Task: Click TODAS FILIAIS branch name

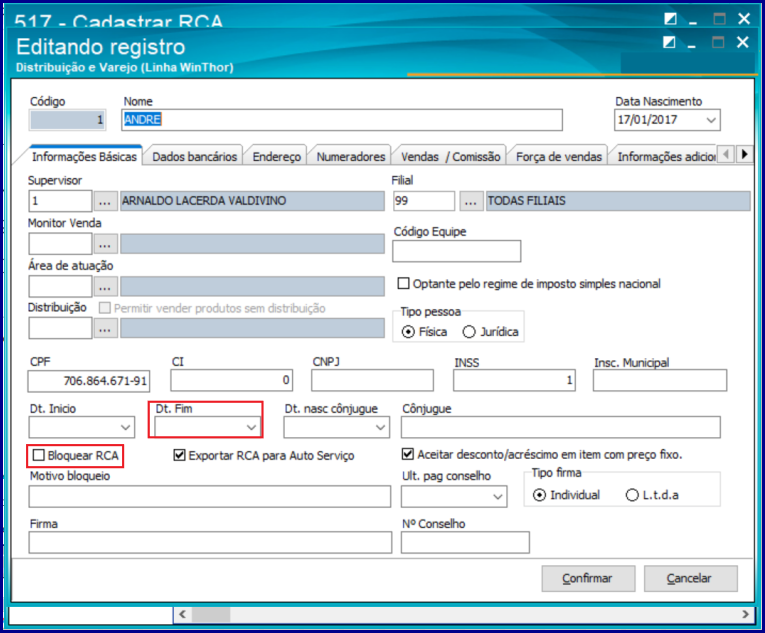Action: [618, 201]
